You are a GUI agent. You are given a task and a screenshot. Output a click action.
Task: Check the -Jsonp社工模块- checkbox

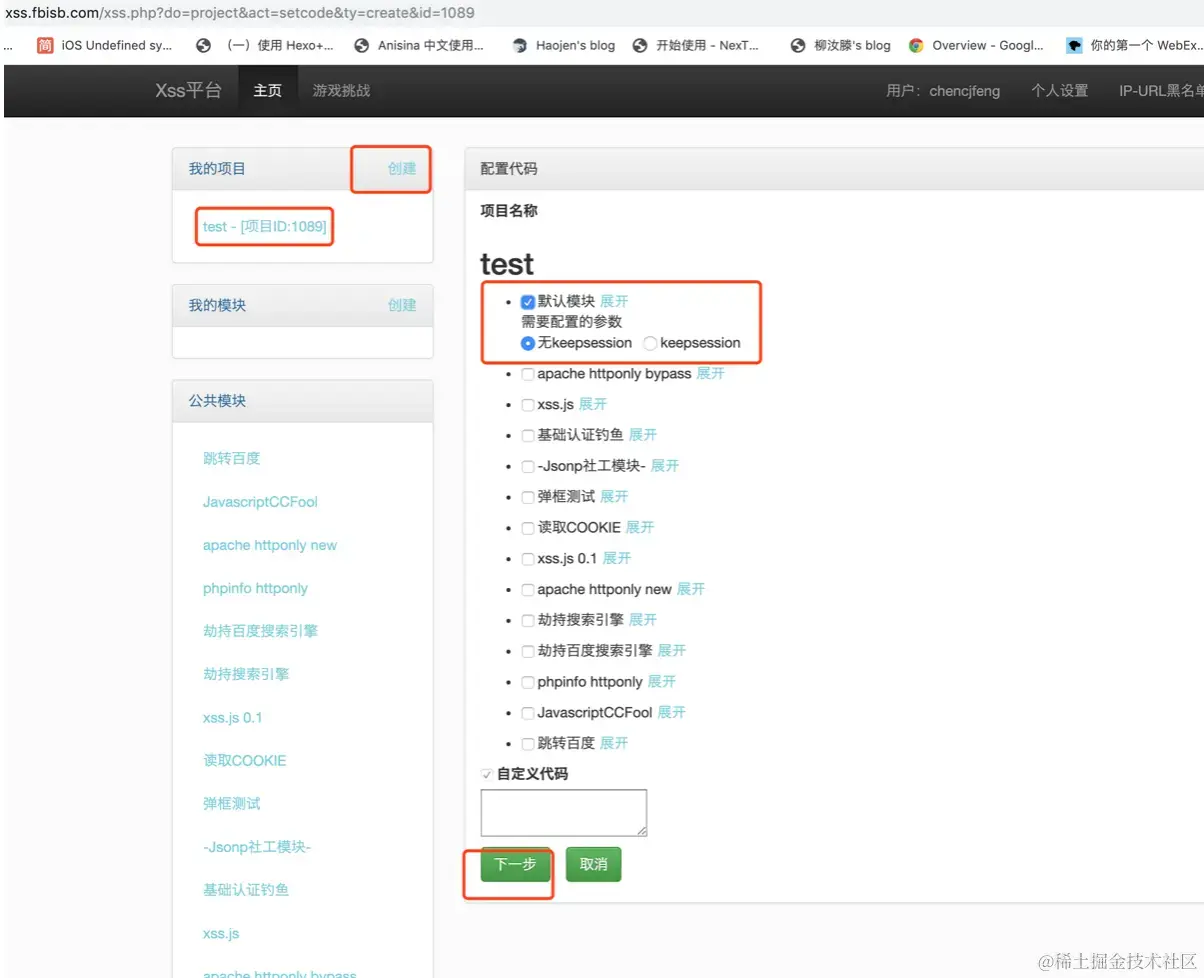pyautogui.click(x=527, y=467)
